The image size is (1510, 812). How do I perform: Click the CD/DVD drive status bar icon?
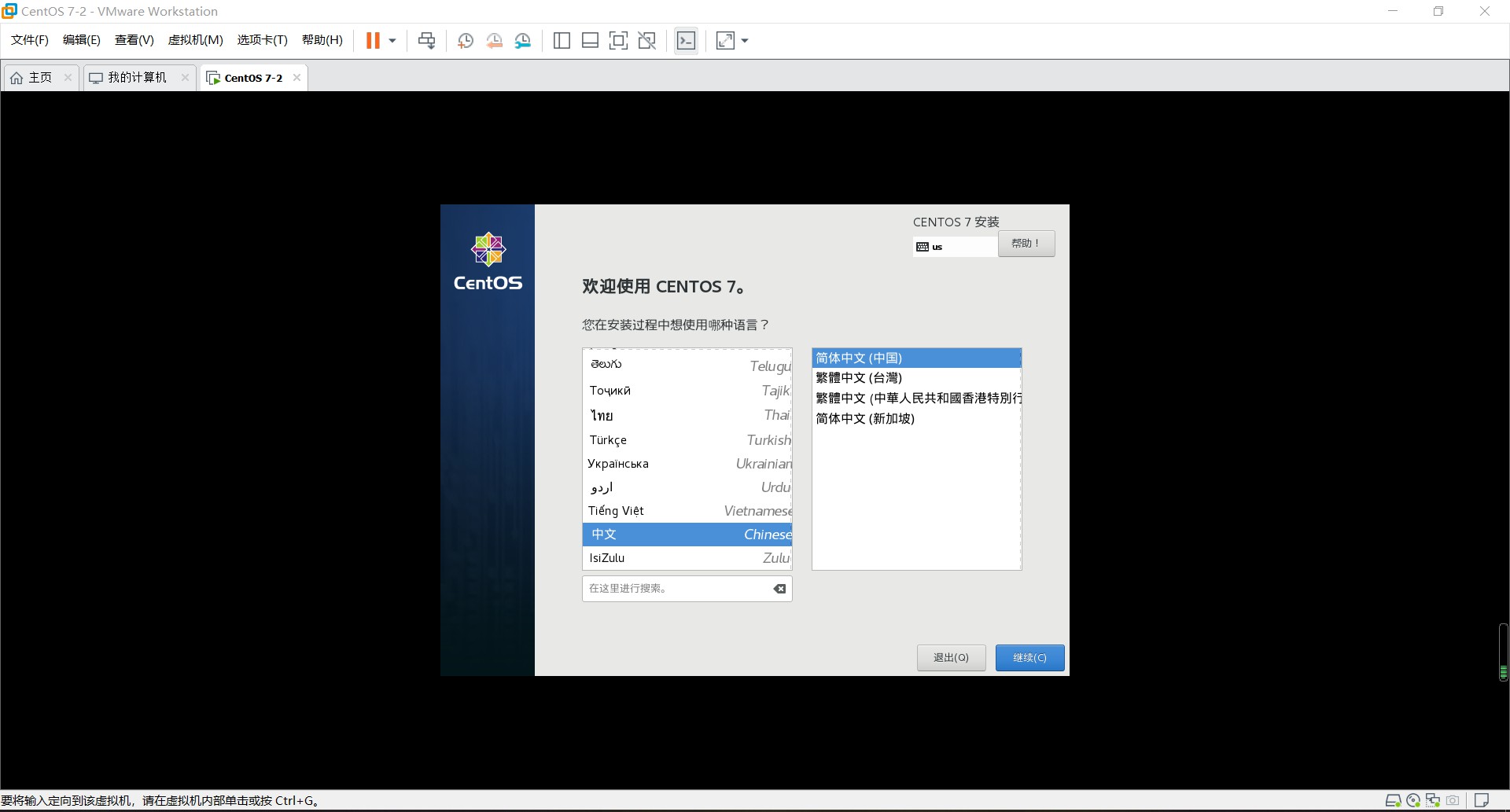(1413, 801)
